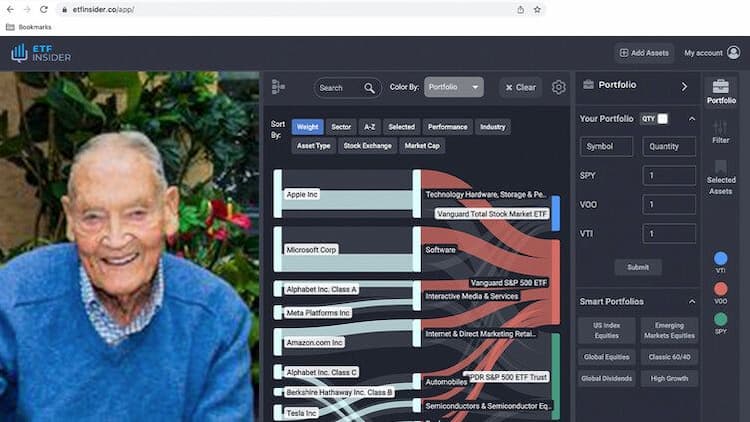Load High Growth portfolio
This screenshot has height=422, width=750.
[x=669, y=378]
